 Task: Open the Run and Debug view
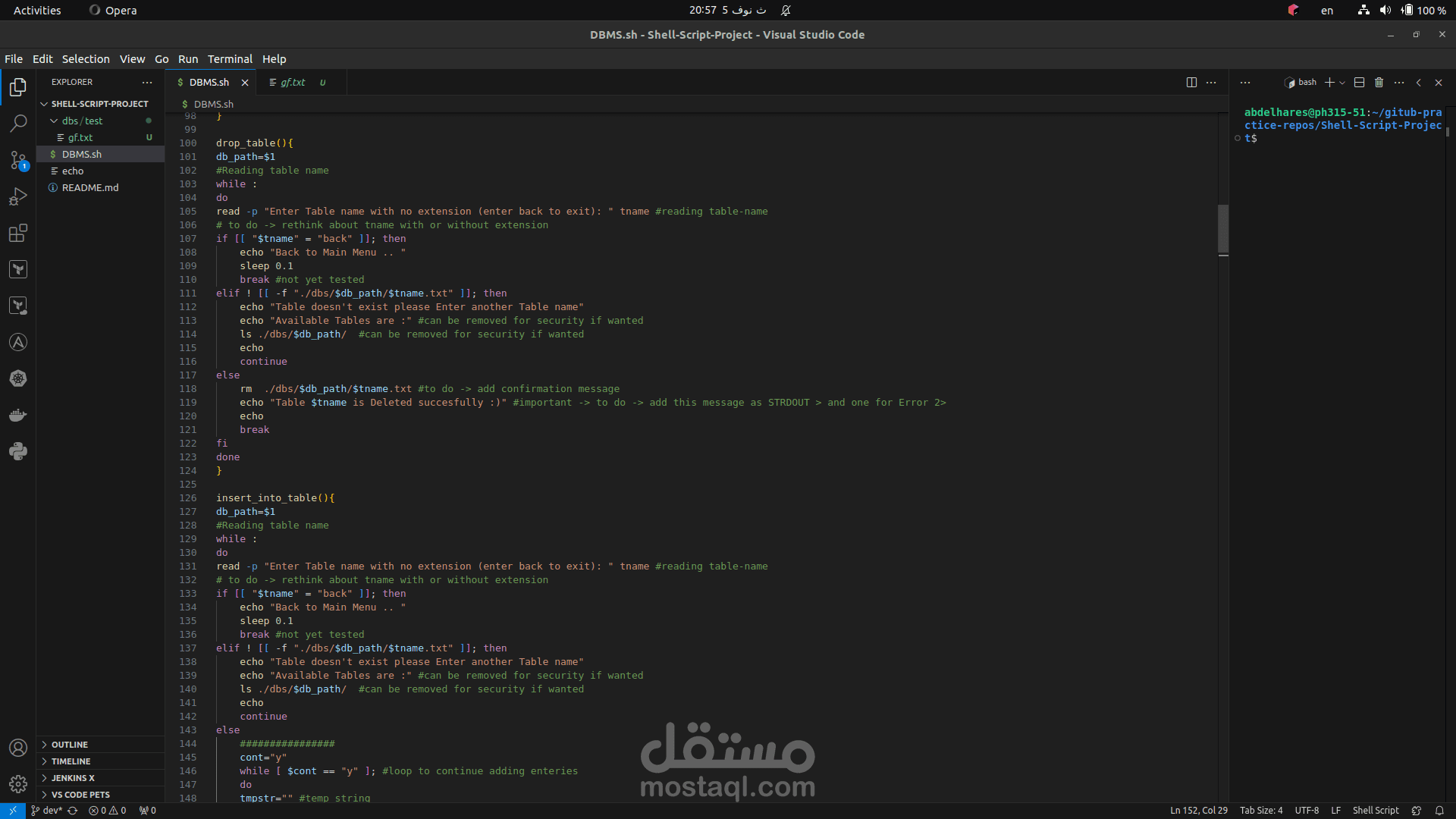click(x=18, y=196)
